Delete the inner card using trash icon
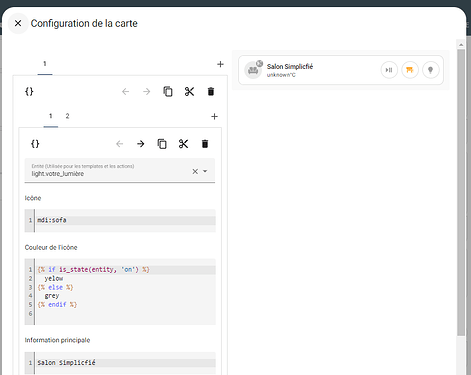Viewport: 471px width, 375px height. point(205,144)
